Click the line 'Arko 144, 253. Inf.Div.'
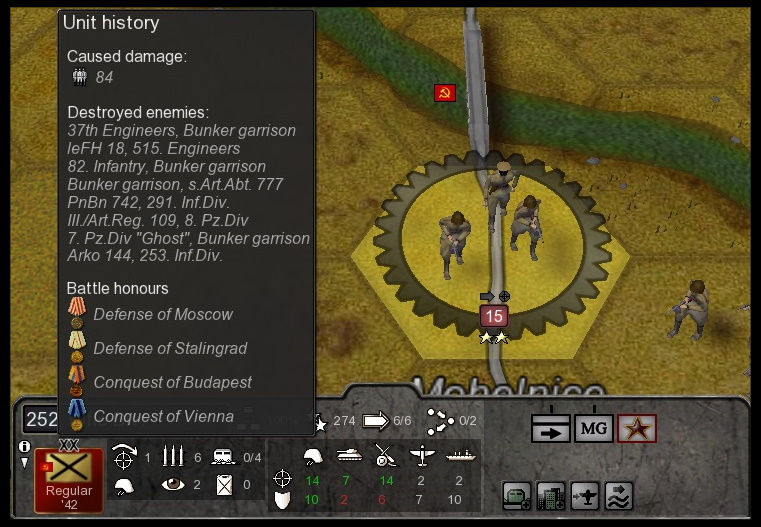Image resolution: width=761 pixels, height=527 pixels. coord(145,255)
